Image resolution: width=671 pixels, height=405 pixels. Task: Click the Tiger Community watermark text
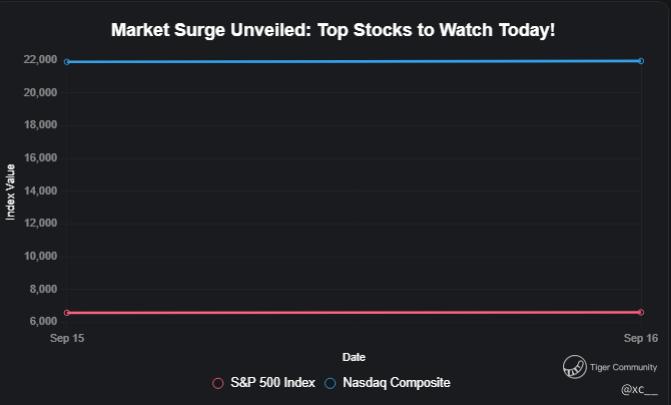[625, 367]
